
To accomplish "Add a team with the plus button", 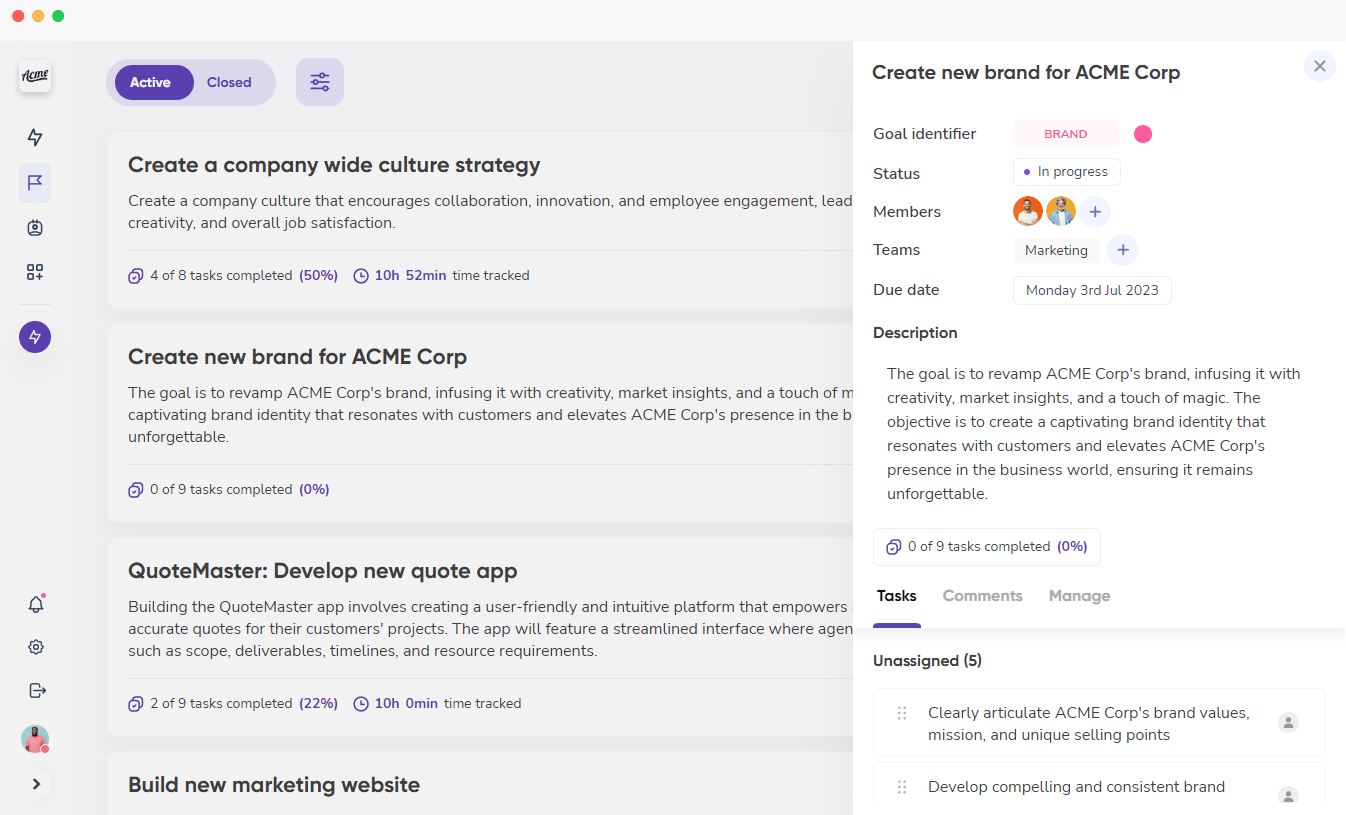I will coord(1123,250).
